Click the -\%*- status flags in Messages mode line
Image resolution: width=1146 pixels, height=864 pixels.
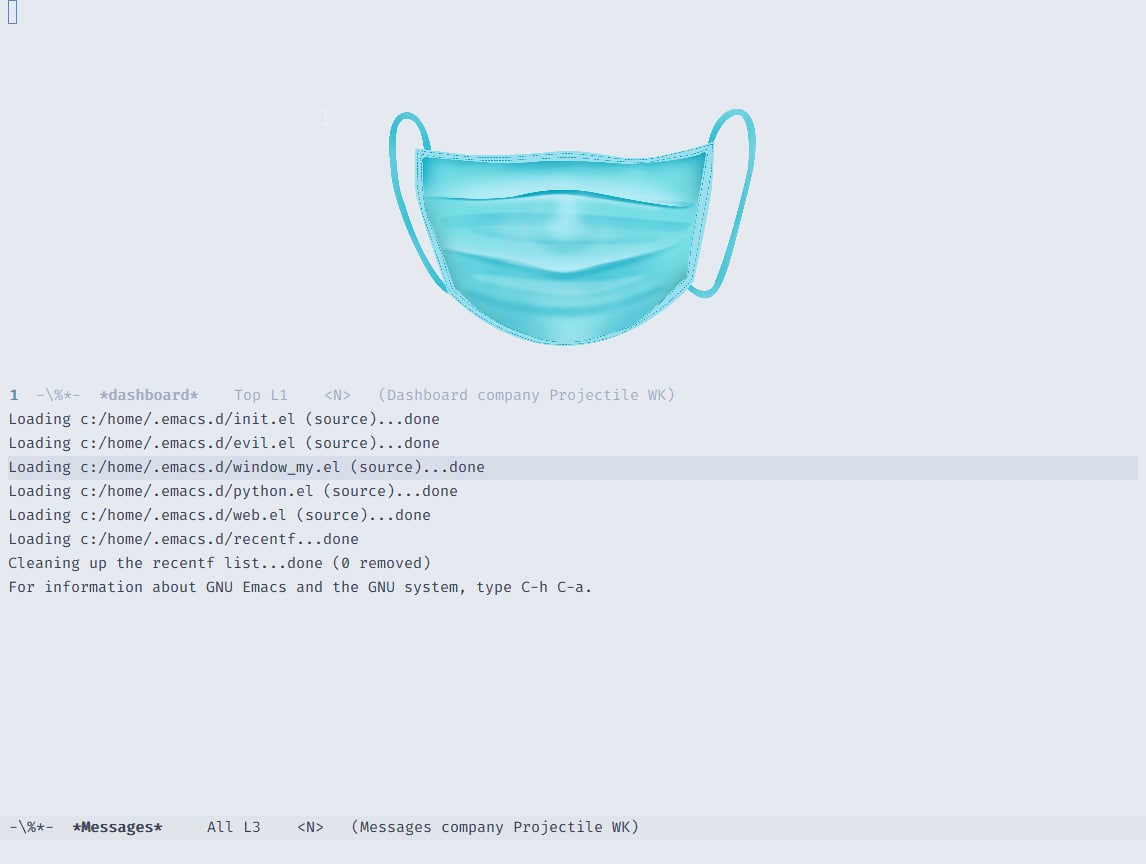31,827
